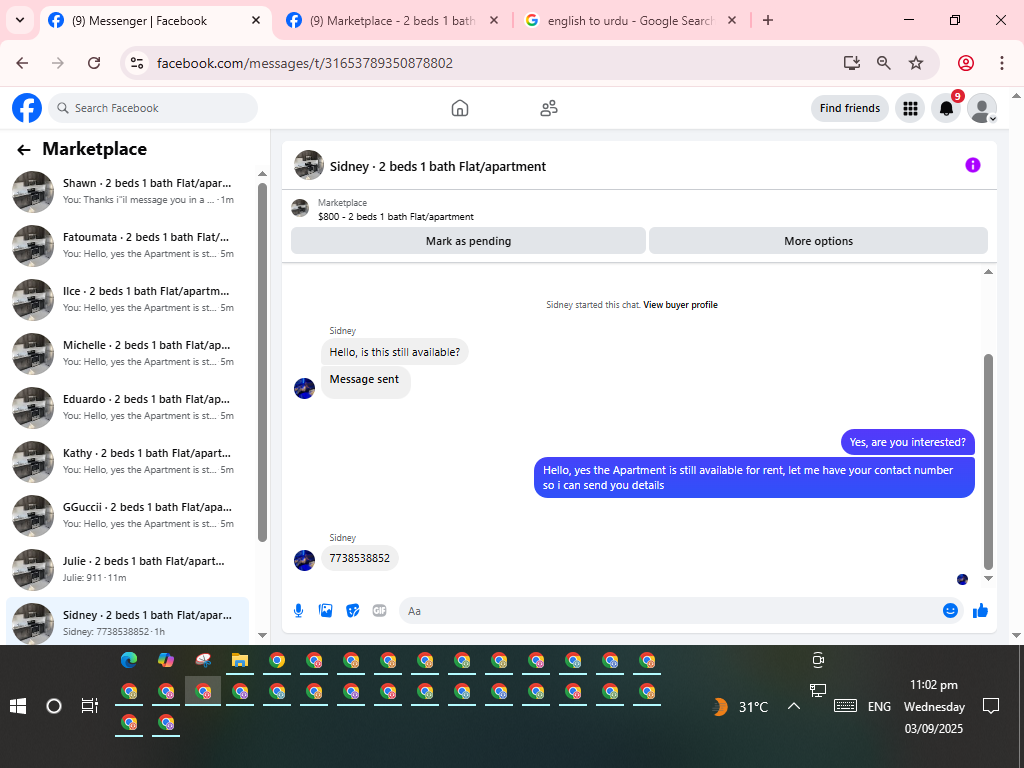The width and height of the screenshot is (1024, 768).
Task: Open the zoom magnifier icon in address bar
Action: (x=884, y=63)
